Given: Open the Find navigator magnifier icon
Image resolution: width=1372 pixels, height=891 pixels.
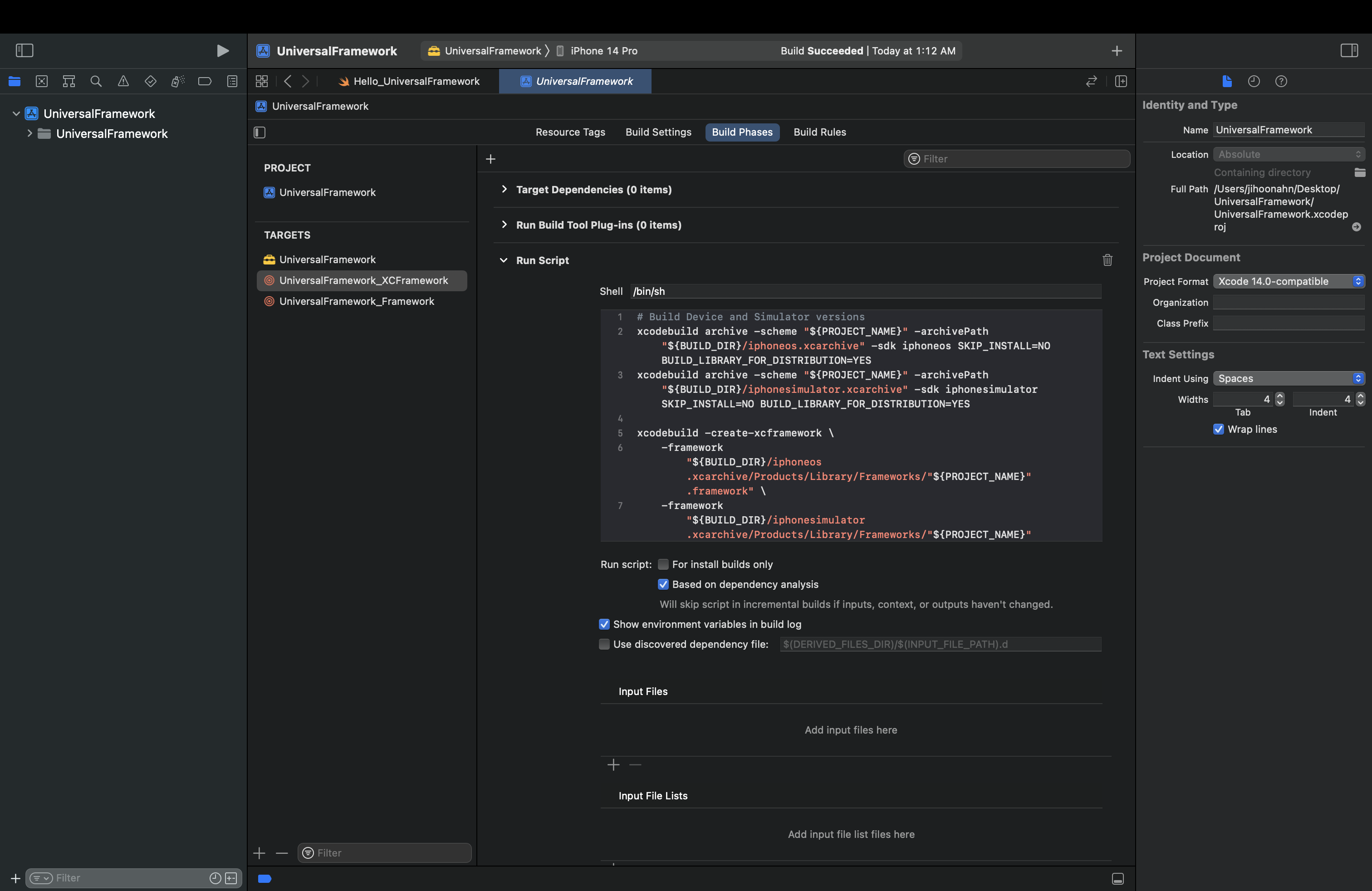Looking at the screenshot, I should pos(96,81).
